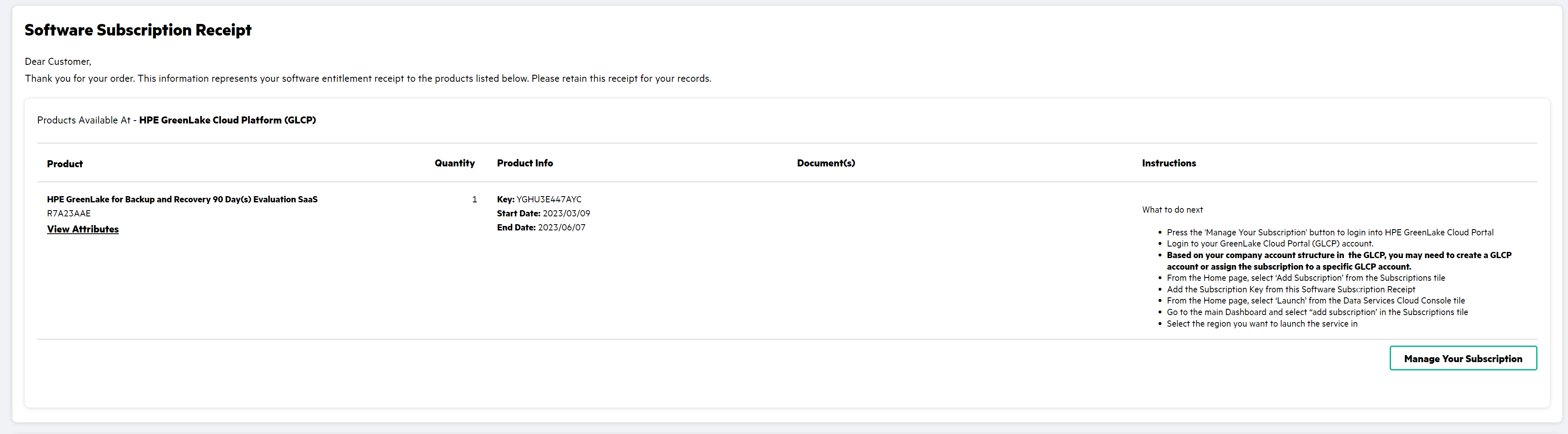Click the Manage Your Subscription button

1463,358
